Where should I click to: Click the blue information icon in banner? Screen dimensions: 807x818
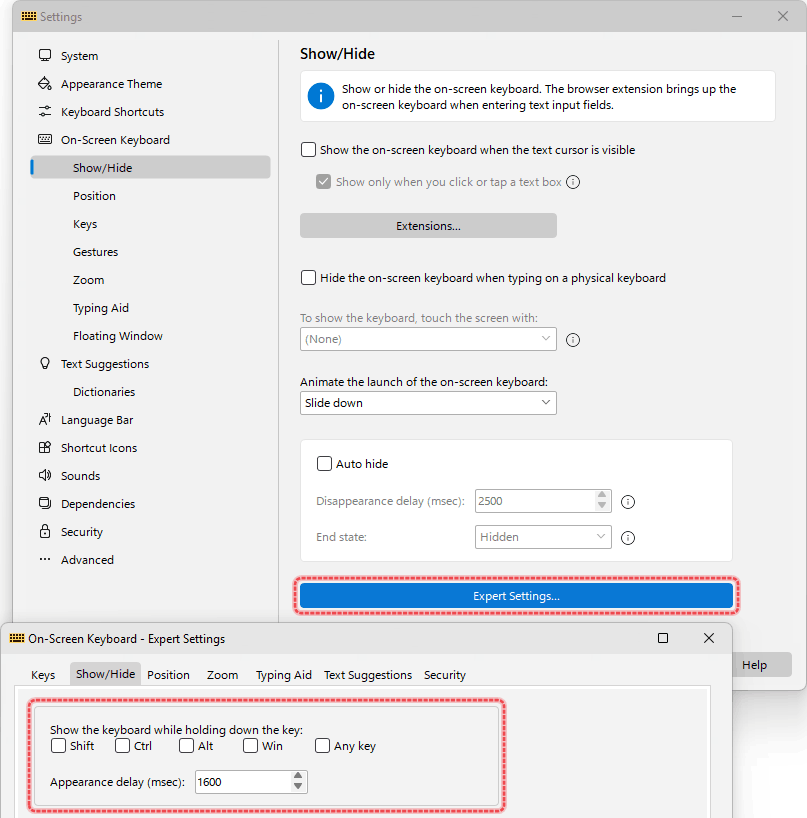(x=321, y=97)
